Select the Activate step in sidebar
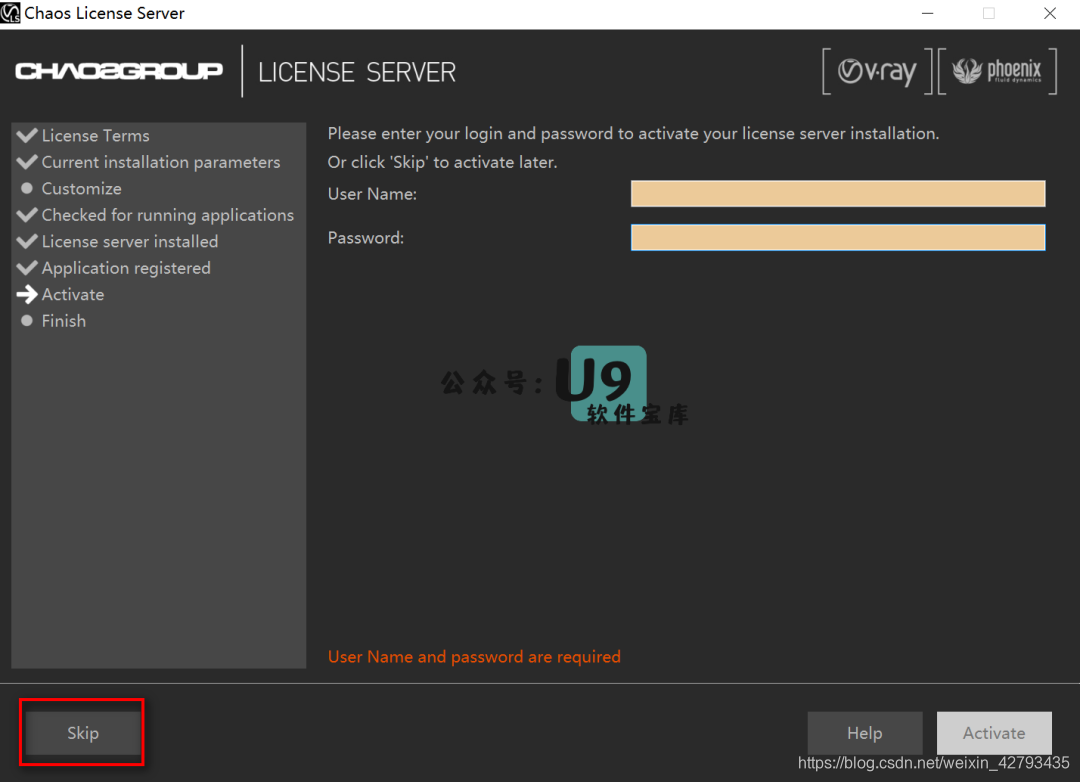The image size is (1080, 782). (x=73, y=294)
